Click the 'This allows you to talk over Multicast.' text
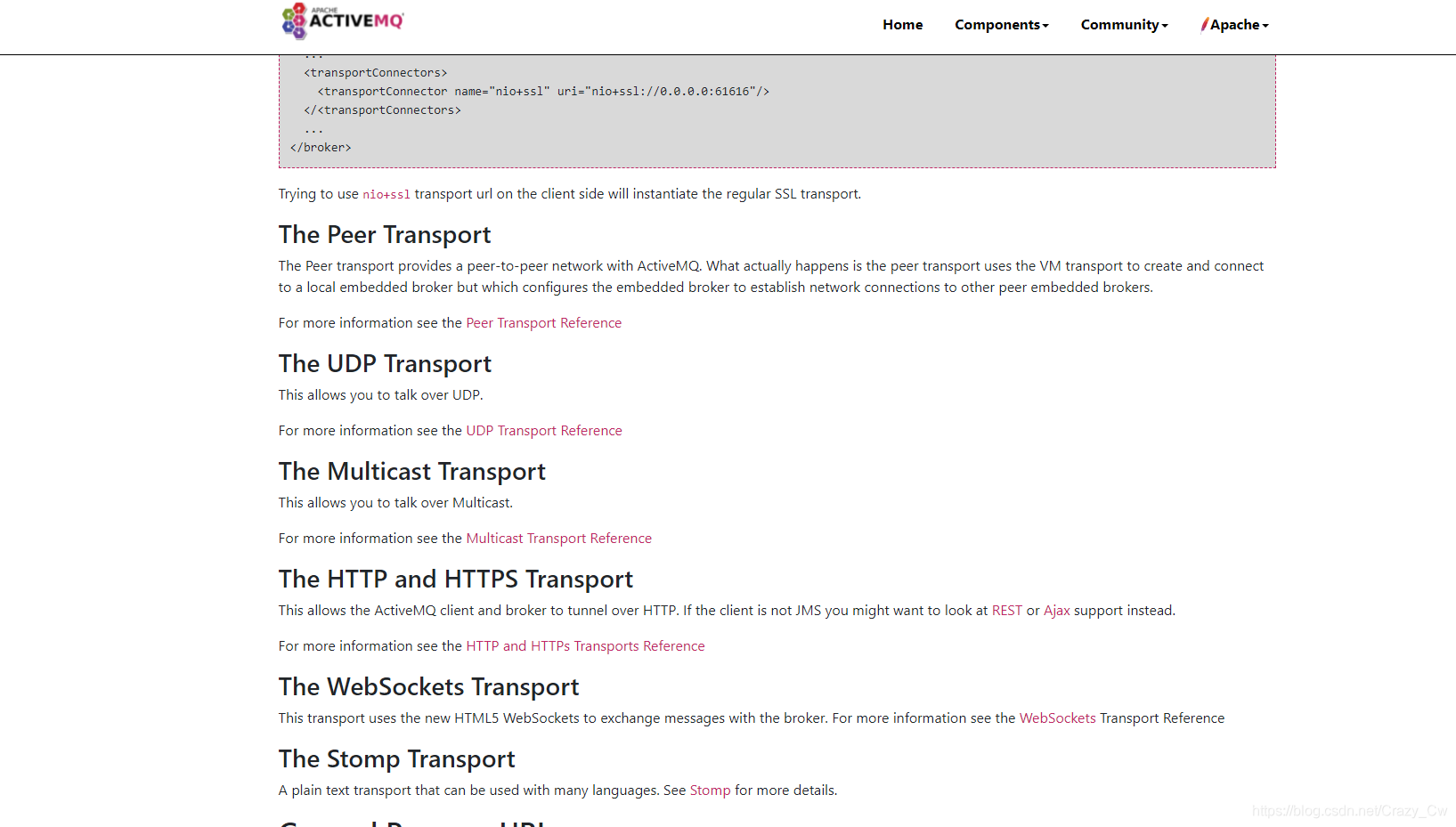 (x=395, y=503)
